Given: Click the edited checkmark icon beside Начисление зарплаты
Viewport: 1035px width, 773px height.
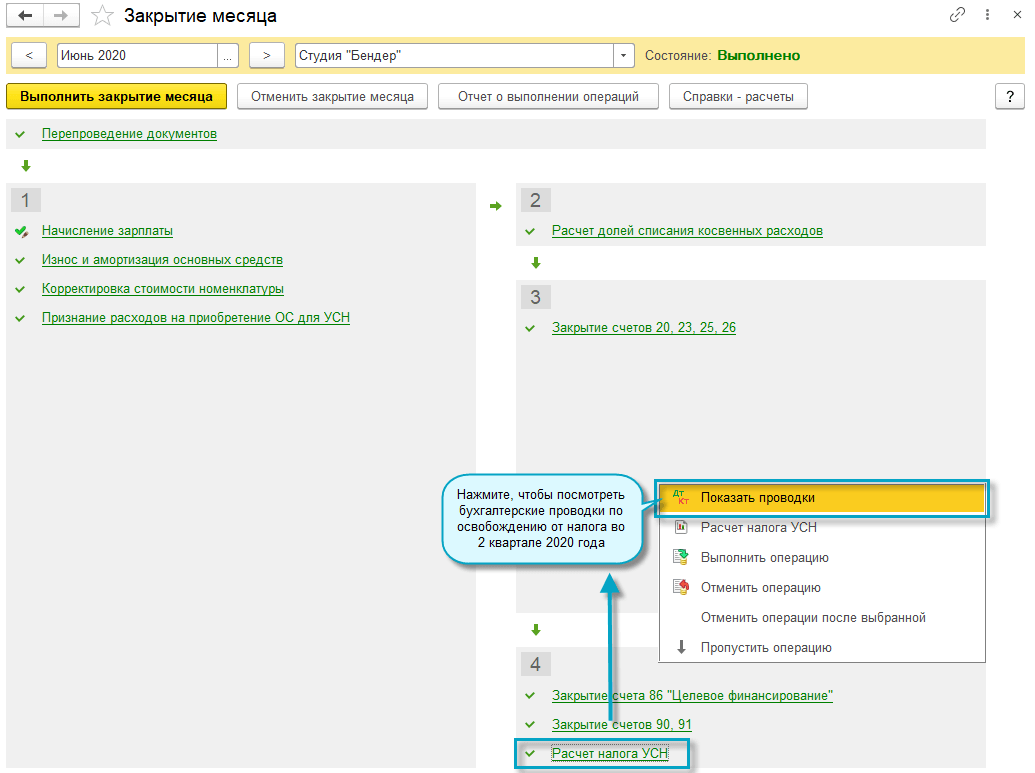Looking at the screenshot, I should point(21,231).
